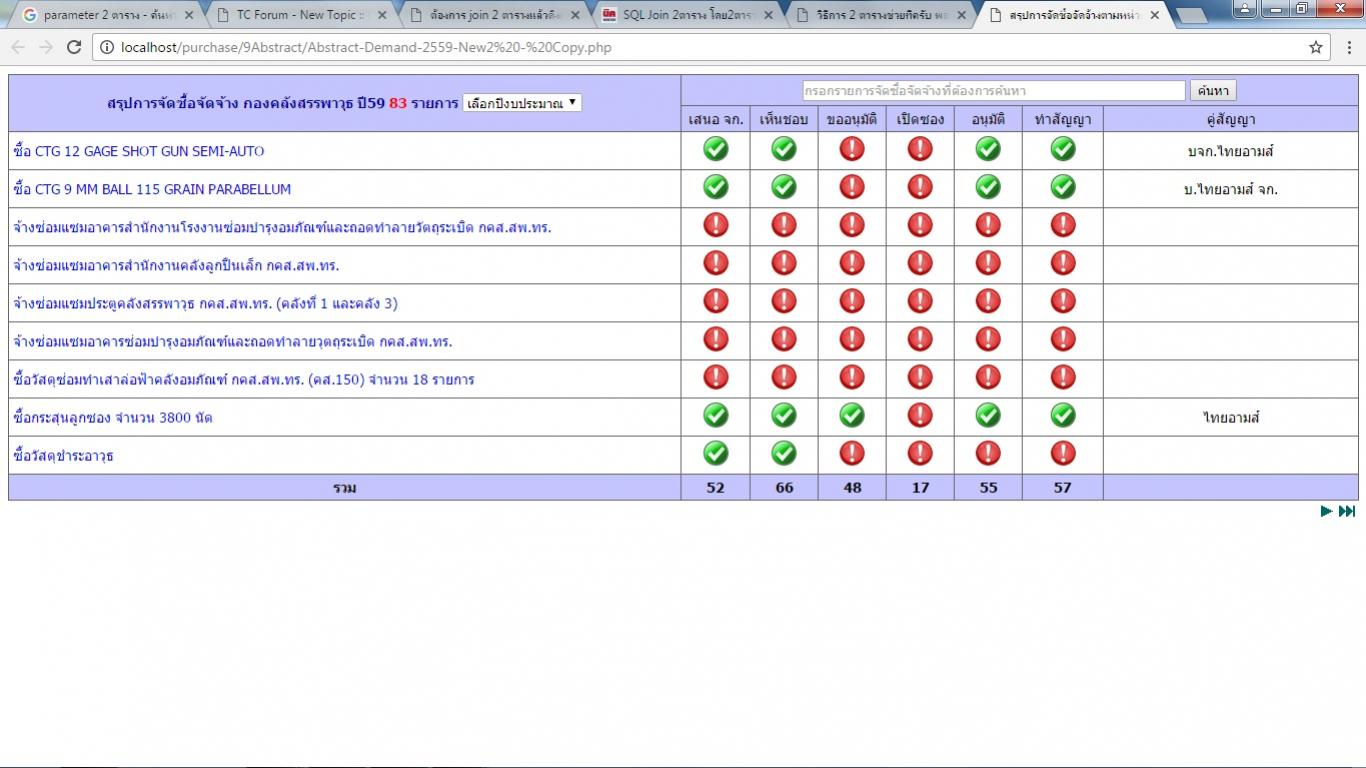Click green check under เสนอ จก. for วัสดุชำระอาวุธ row
This screenshot has height=768, width=1366.
[715, 453]
